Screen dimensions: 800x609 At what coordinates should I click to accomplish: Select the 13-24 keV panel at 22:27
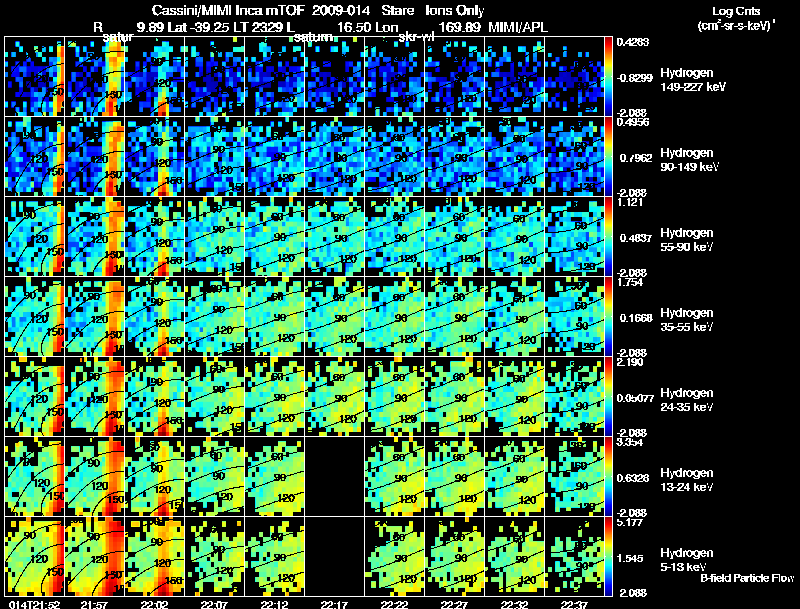tap(455, 476)
